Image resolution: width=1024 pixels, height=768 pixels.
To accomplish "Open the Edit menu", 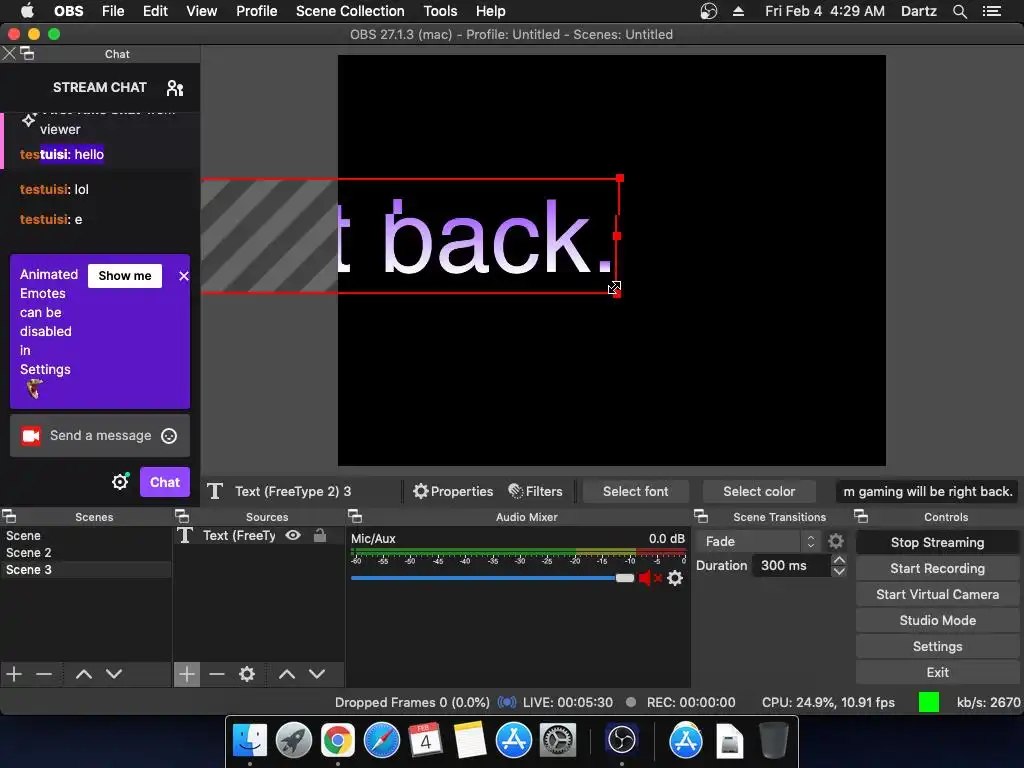I will pos(155,11).
